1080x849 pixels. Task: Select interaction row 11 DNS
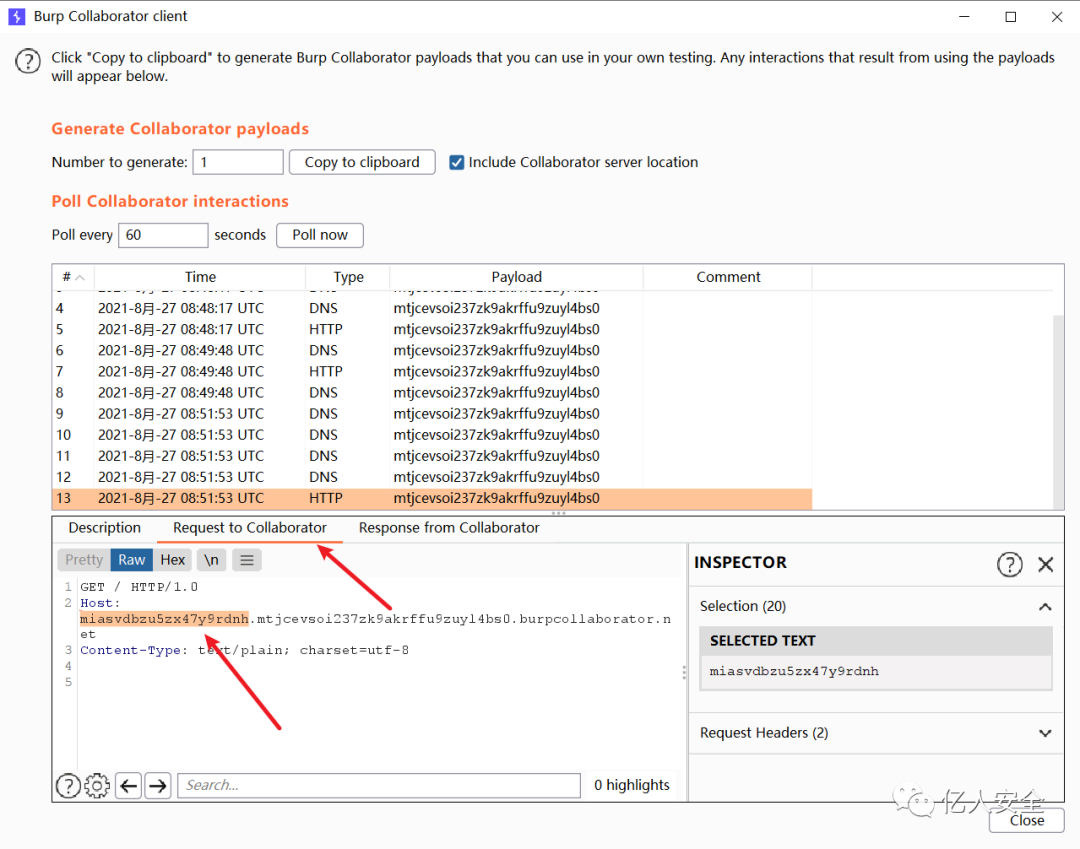[x=432, y=457]
